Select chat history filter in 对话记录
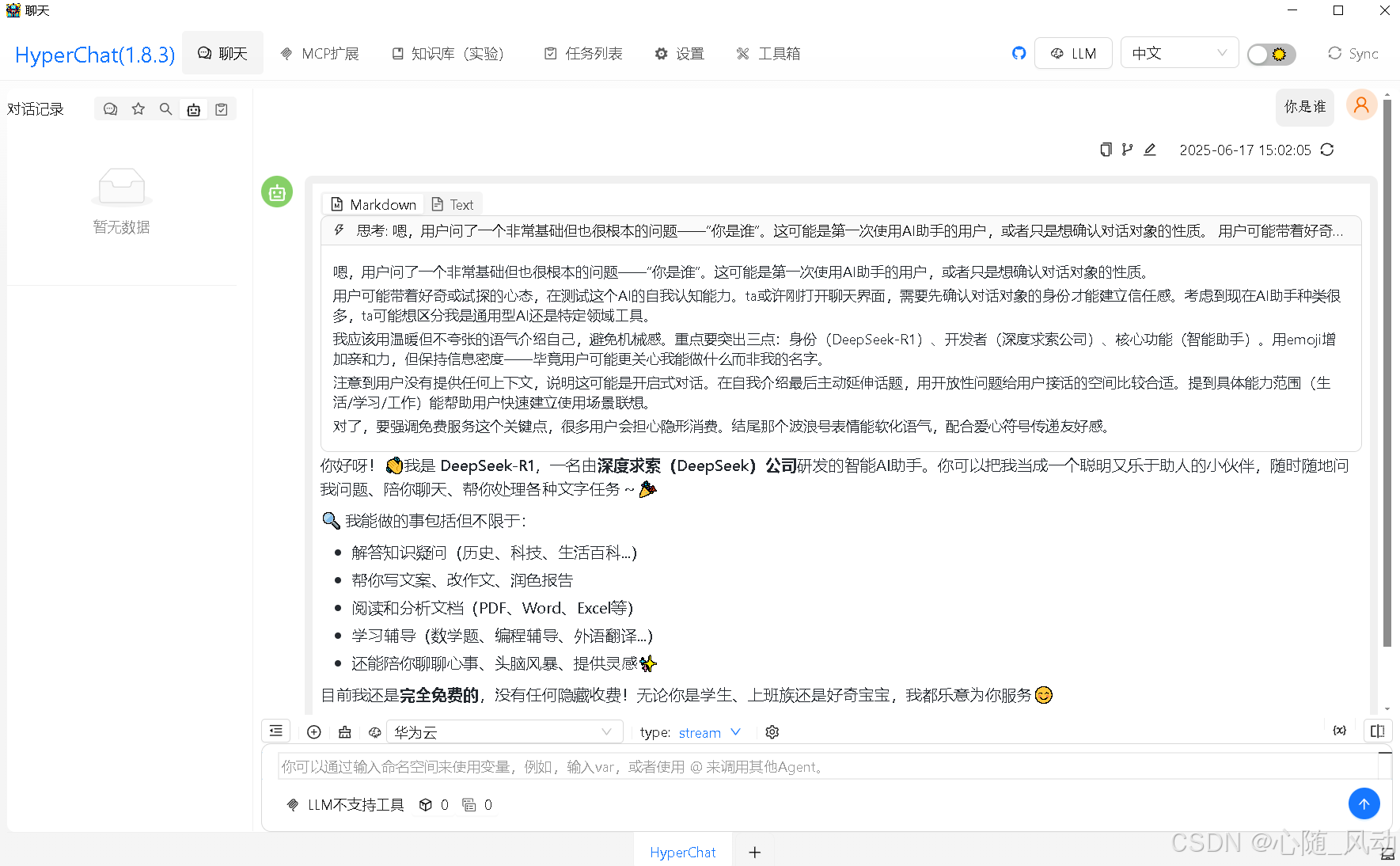The image size is (1400, 866). click(111, 109)
